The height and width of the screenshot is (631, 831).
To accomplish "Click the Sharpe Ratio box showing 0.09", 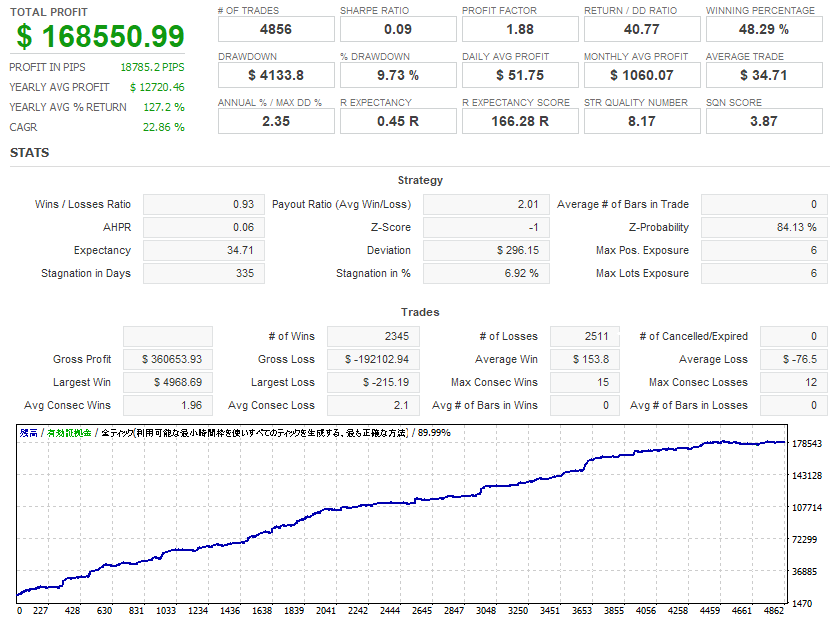I will (x=398, y=29).
